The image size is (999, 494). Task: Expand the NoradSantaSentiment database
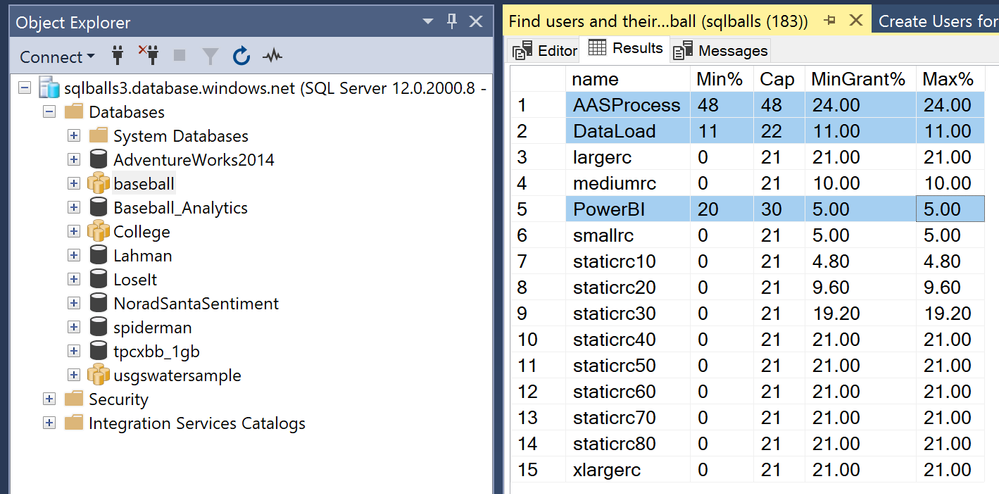click(73, 303)
